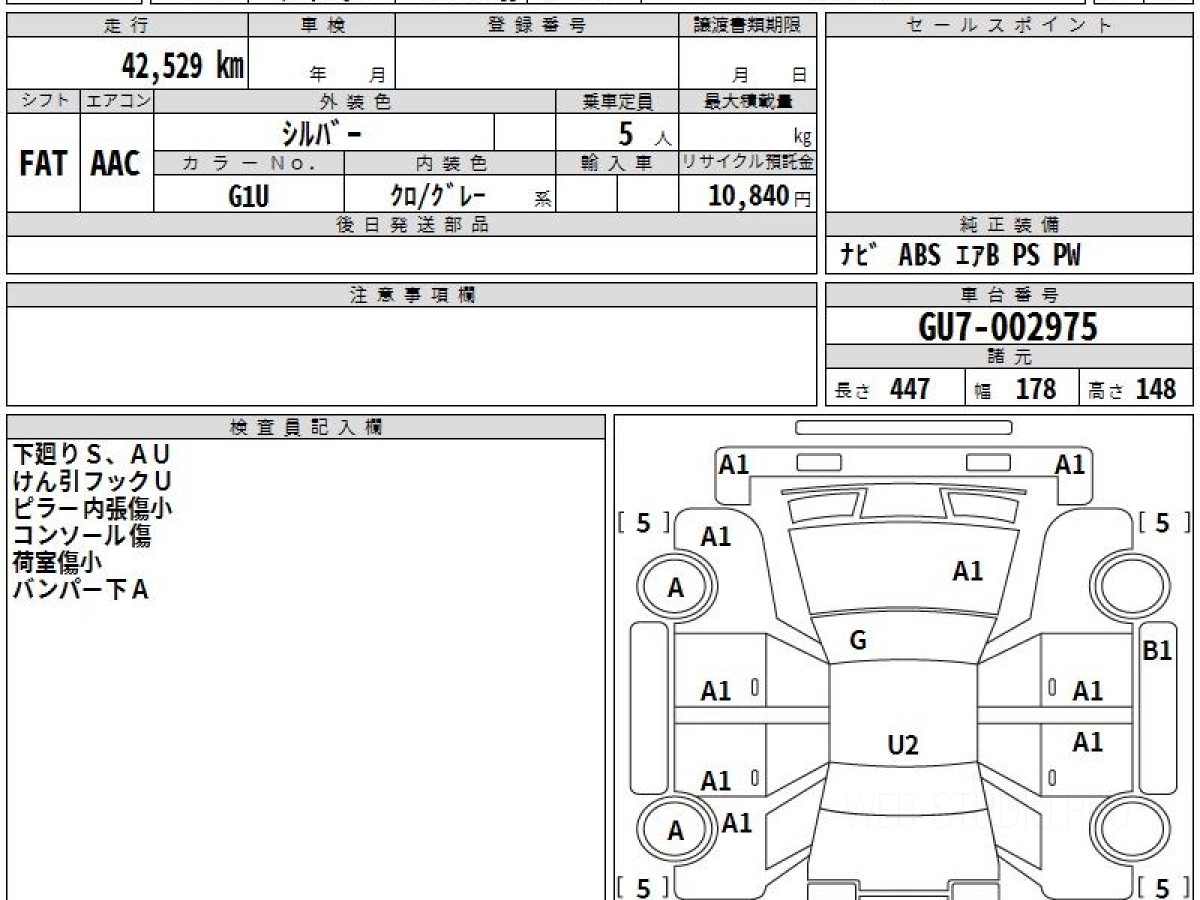
Task: Click the A mark inside the front wheel
Action: [676, 589]
